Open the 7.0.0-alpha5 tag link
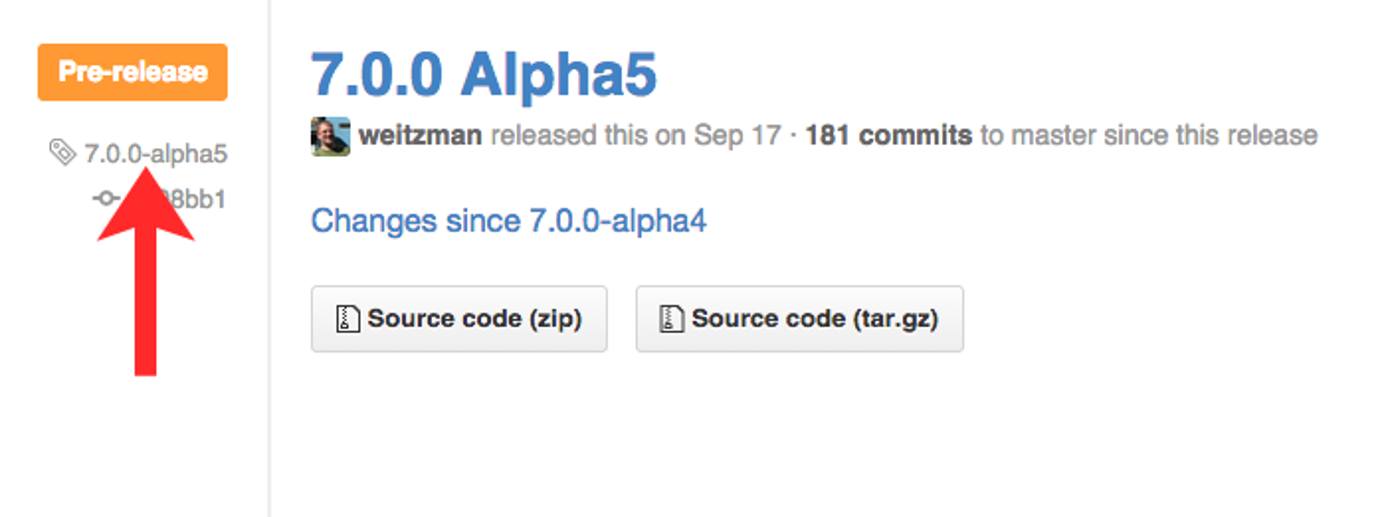This screenshot has width=1388, height=517. (x=156, y=154)
